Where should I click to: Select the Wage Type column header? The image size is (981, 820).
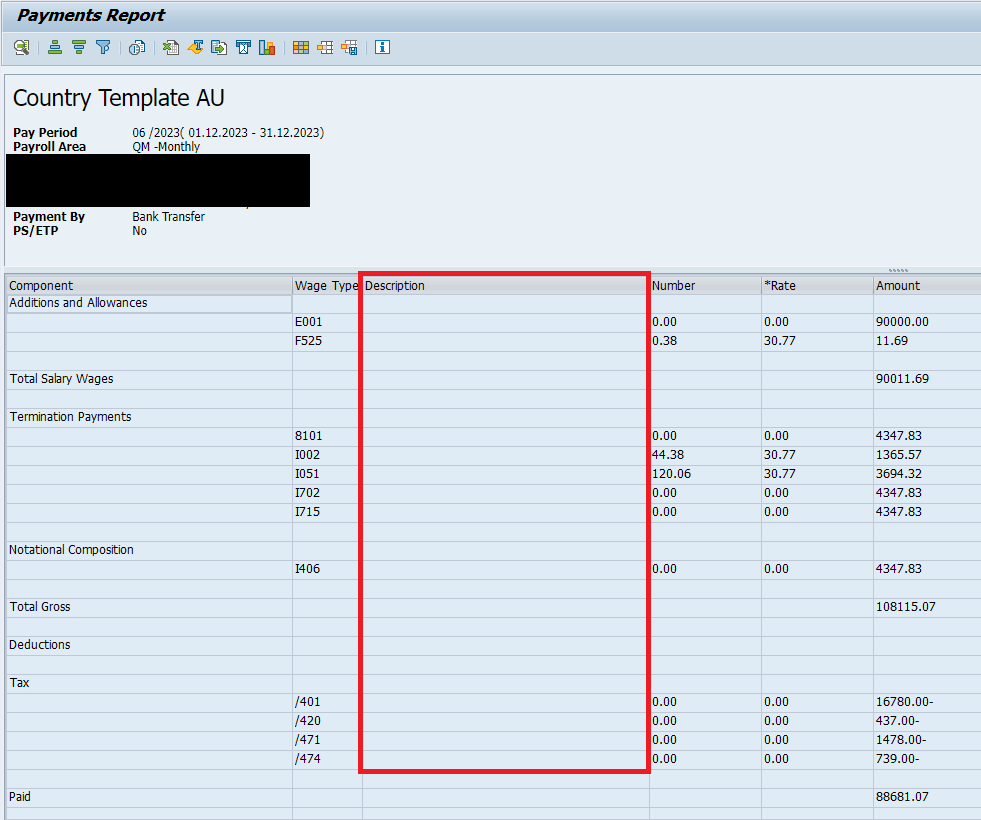(327, 286)
